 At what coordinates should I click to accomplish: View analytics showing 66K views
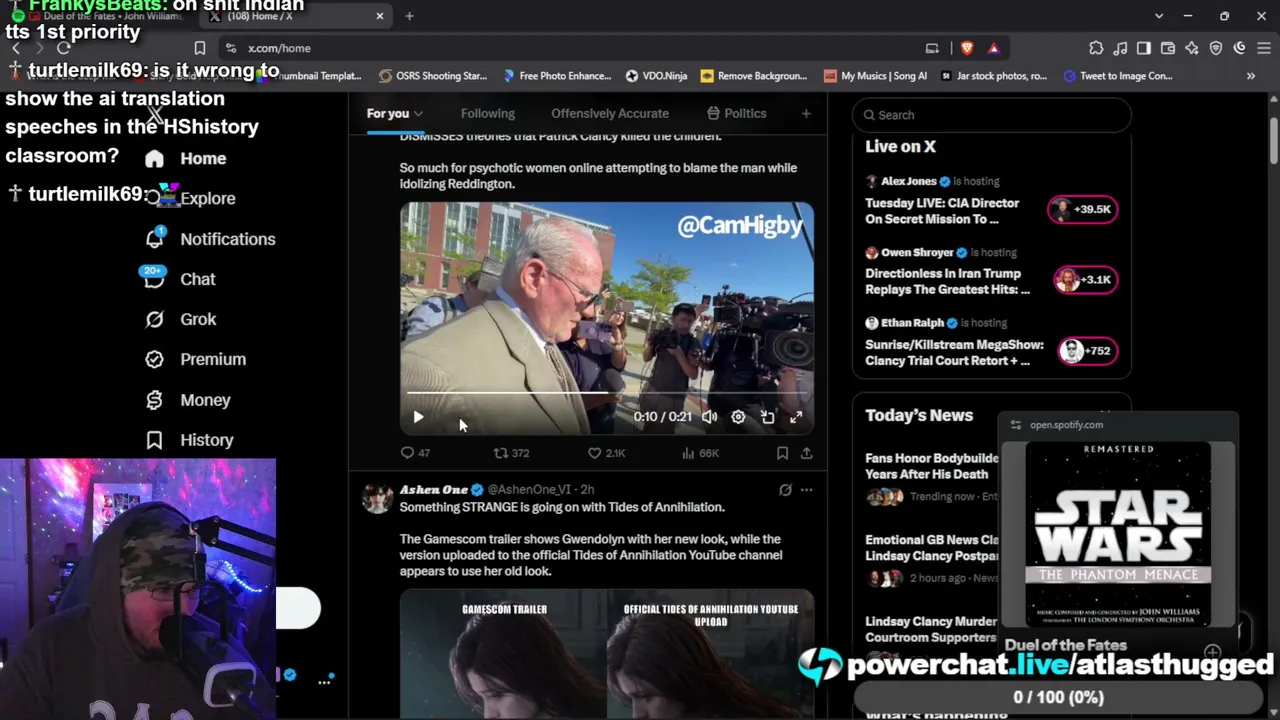coord(700,453)
